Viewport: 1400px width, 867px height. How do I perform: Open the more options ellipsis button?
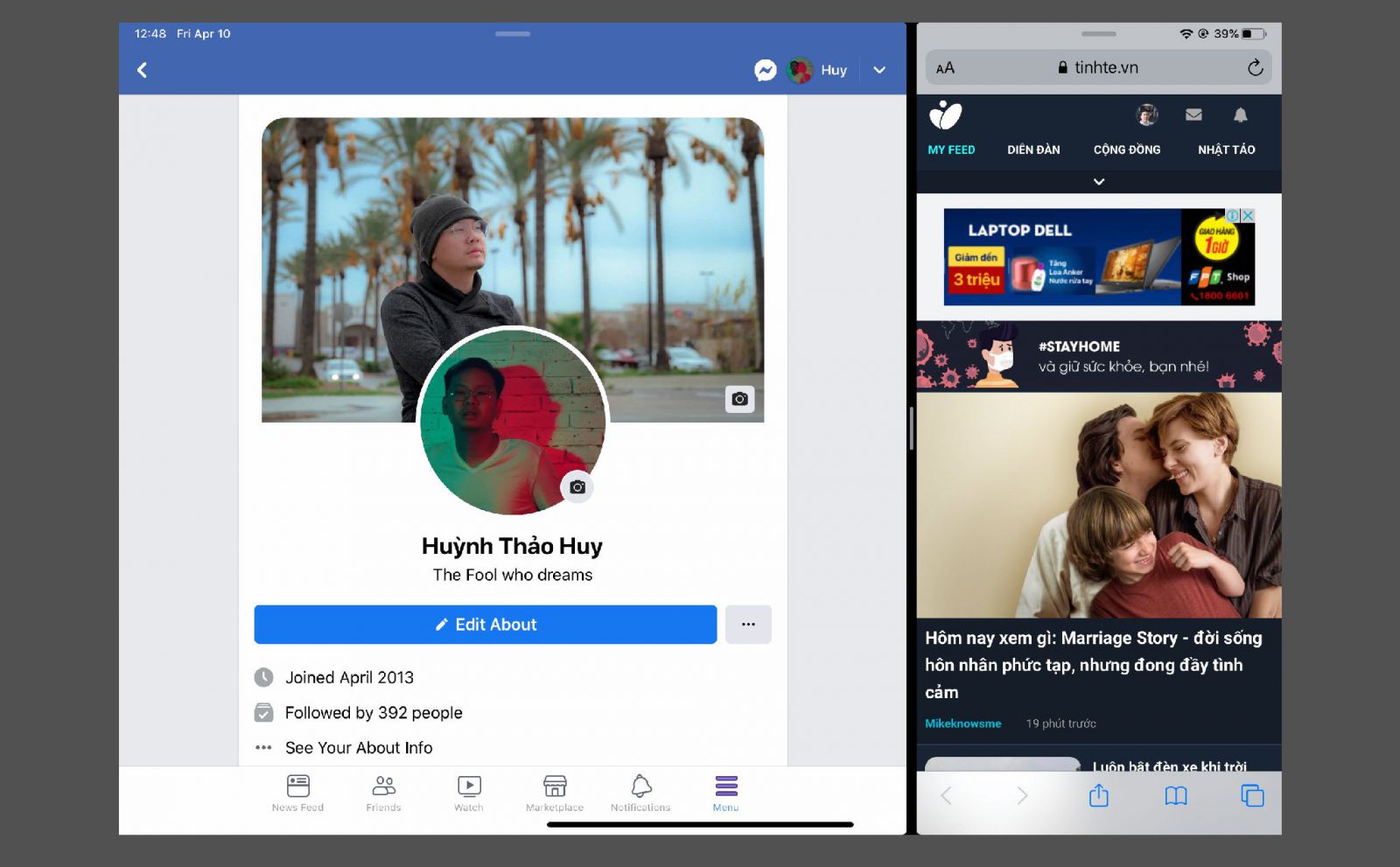point(748,625)
